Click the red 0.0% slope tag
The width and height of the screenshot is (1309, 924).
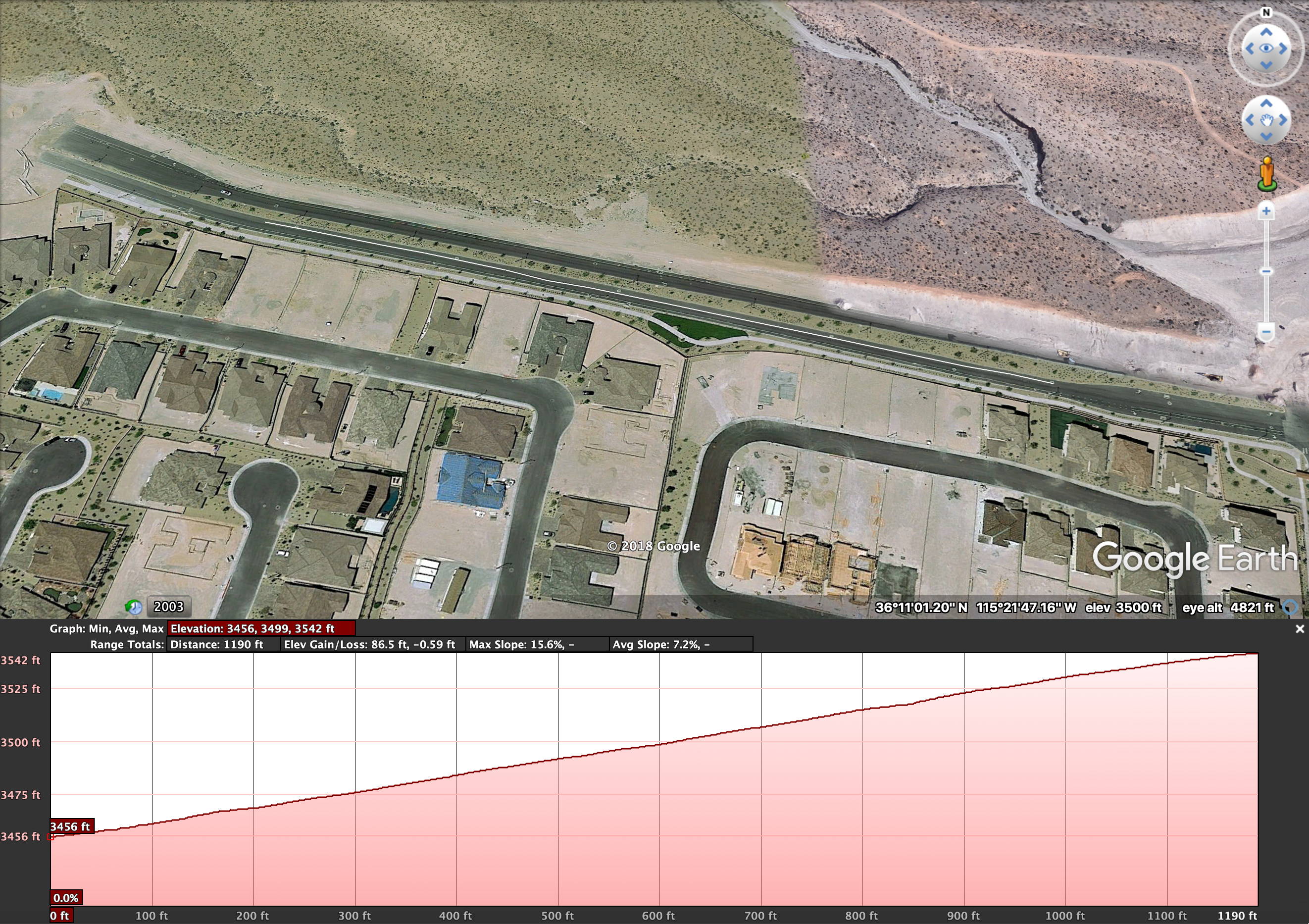(66, 898)
